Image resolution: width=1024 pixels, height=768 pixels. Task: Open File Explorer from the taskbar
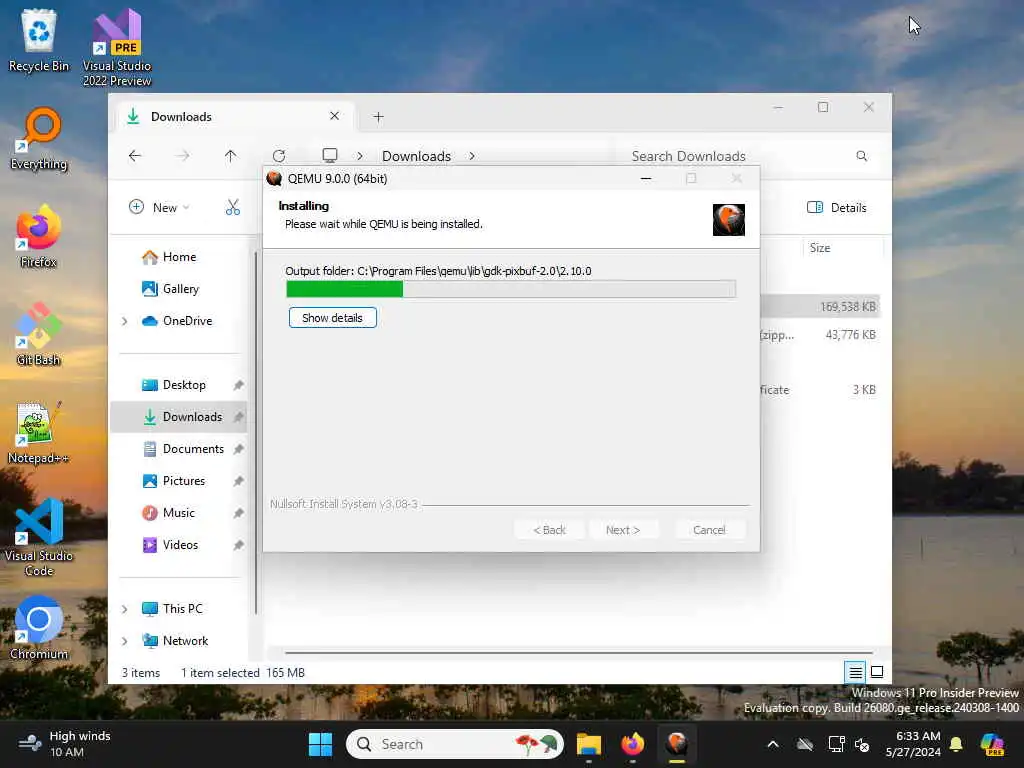click(x=588, y=744)
